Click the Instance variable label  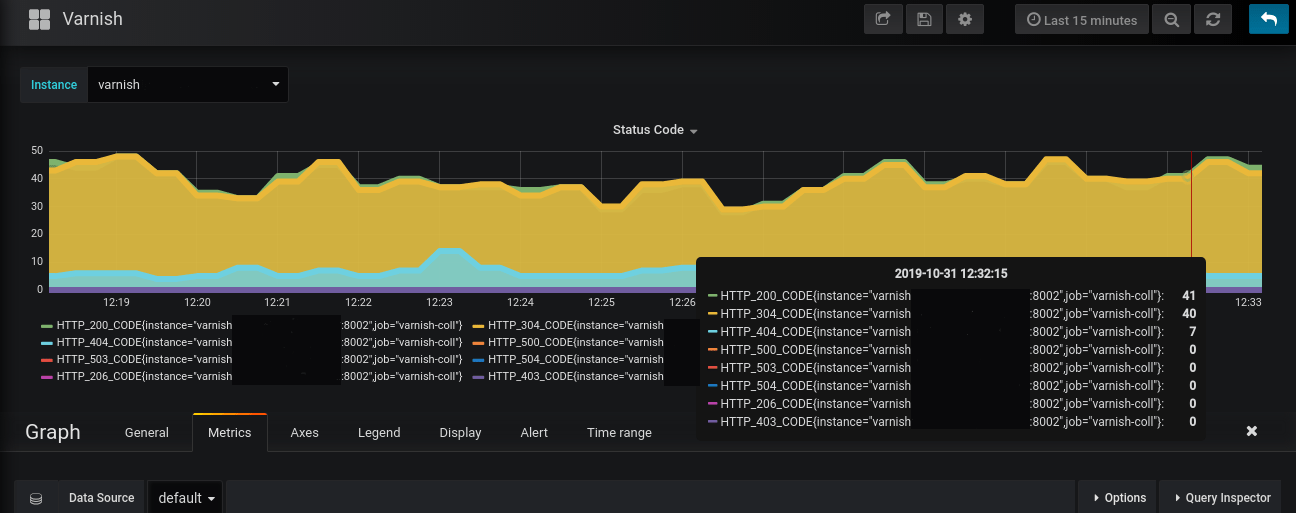tap(54, 85)
